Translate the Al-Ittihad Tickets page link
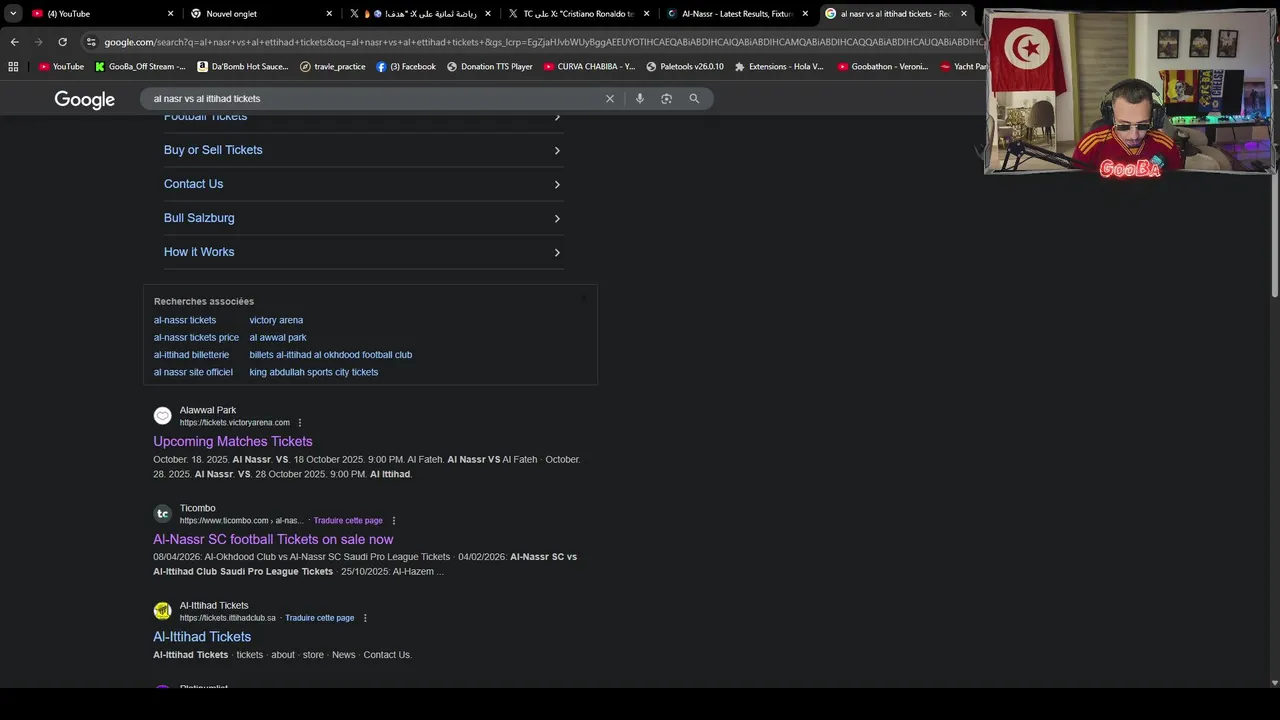 point(319,618)
